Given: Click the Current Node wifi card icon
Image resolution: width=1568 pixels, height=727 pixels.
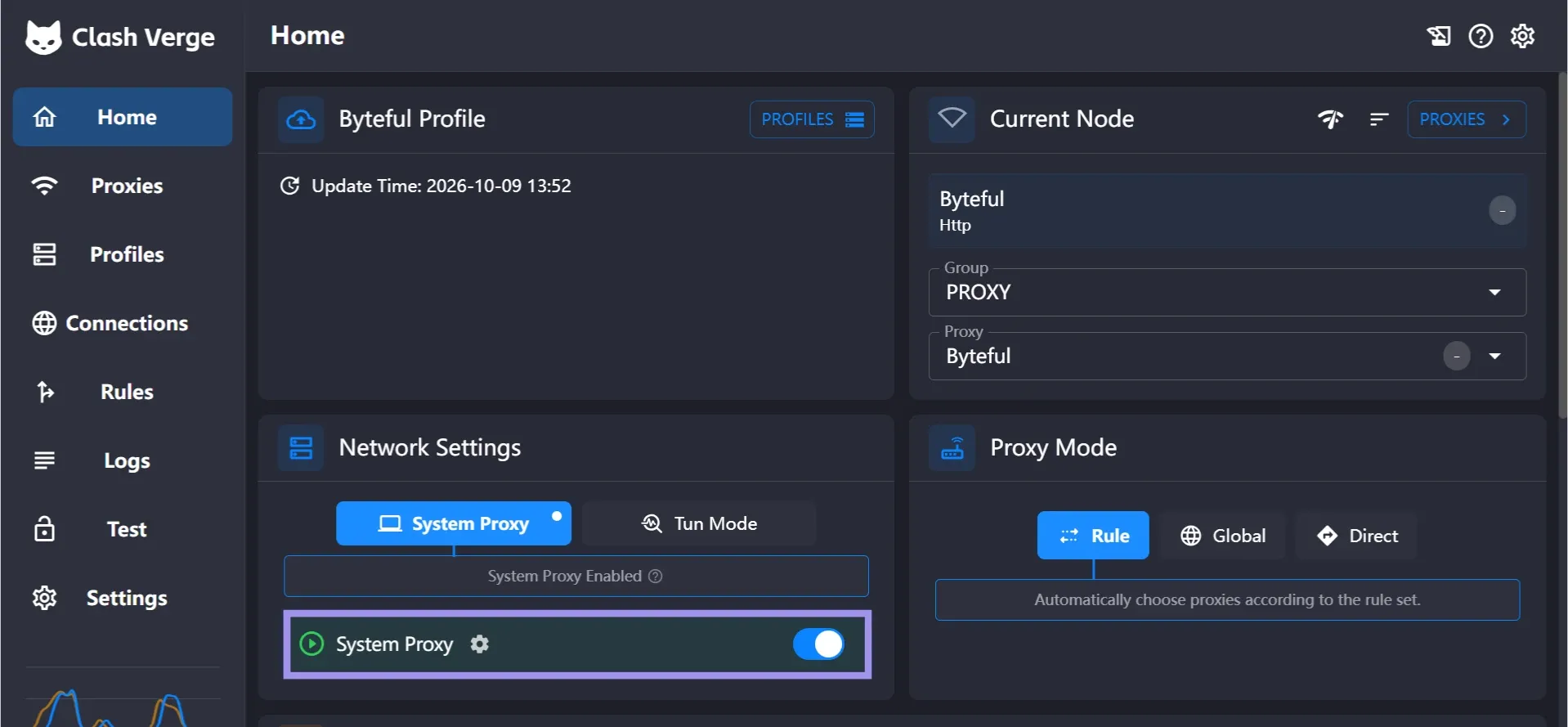Looking at the screenshot, I should (x=952, y=119).
